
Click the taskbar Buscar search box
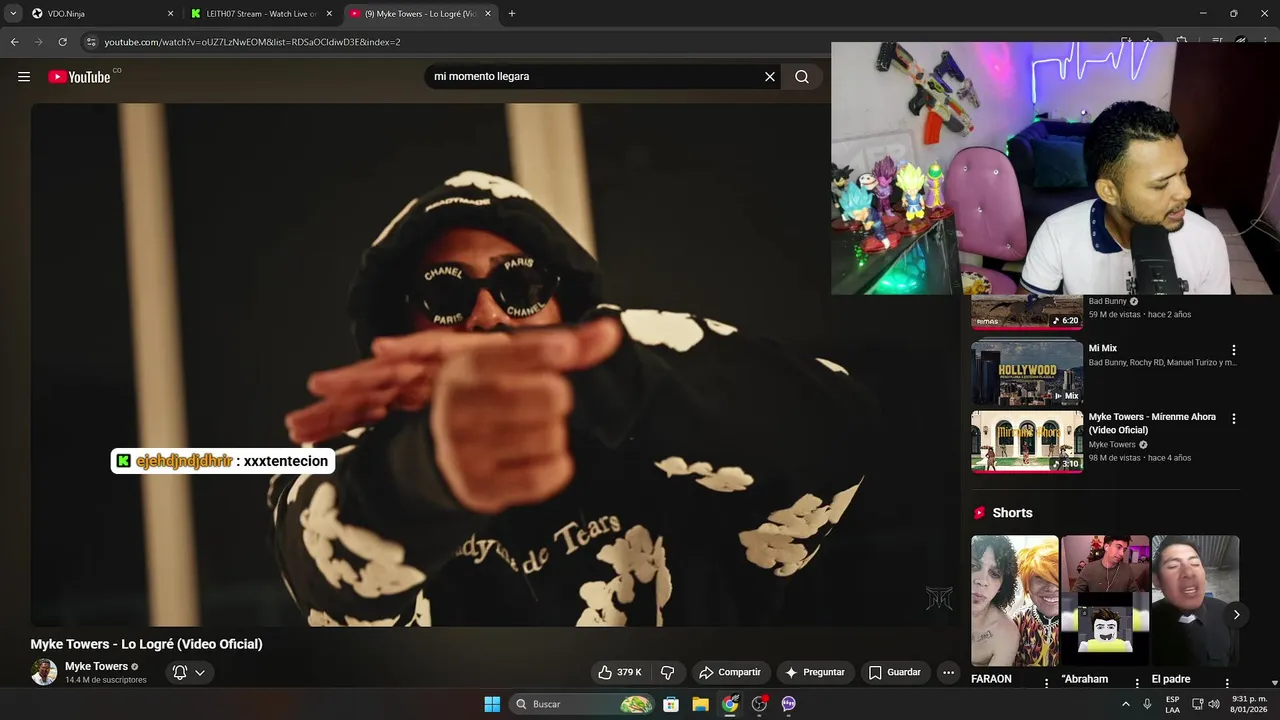pyautogui.click(x=584, y=704)
